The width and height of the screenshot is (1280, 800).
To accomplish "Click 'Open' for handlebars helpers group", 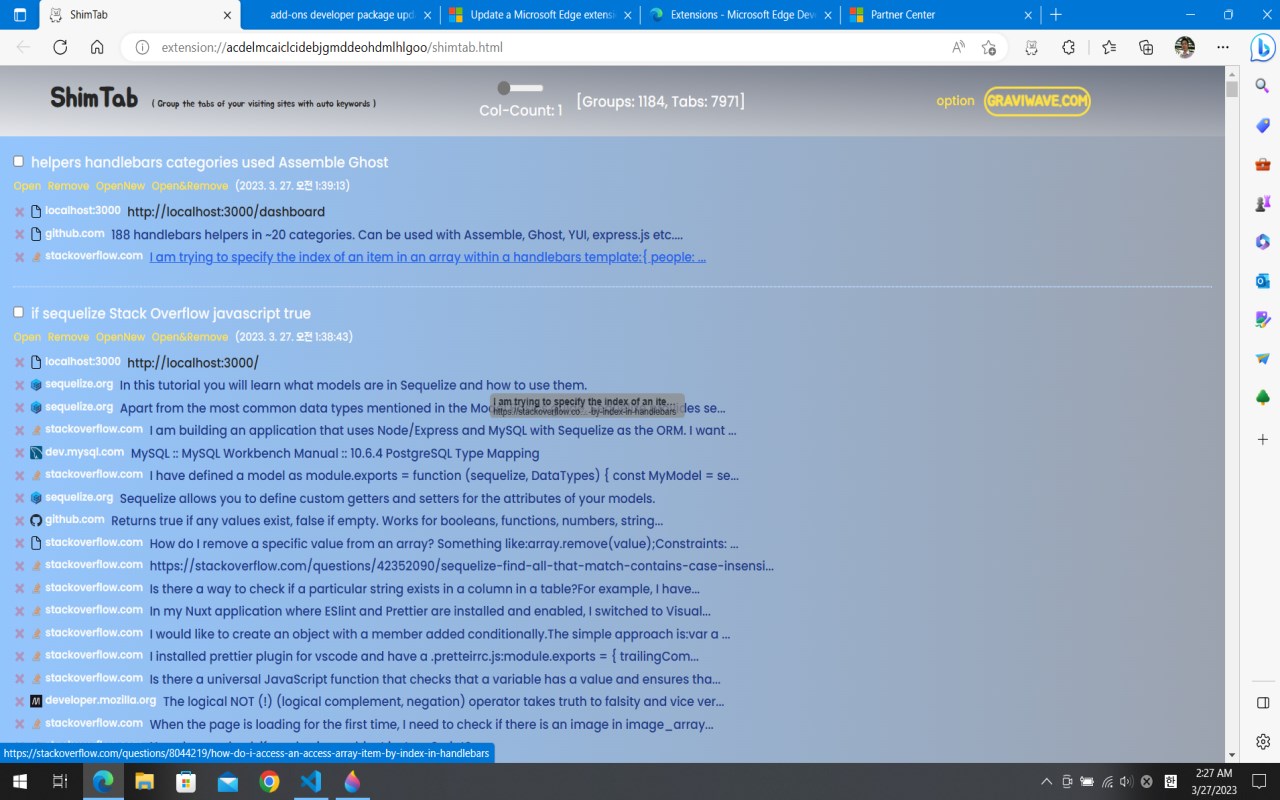I will tap(28, 186).
